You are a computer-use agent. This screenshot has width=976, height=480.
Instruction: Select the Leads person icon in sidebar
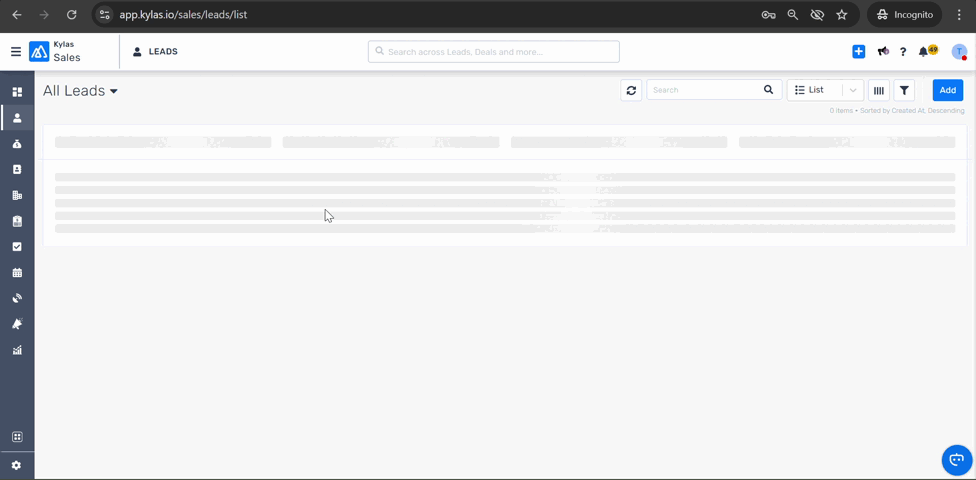click(x=17, y=118)
